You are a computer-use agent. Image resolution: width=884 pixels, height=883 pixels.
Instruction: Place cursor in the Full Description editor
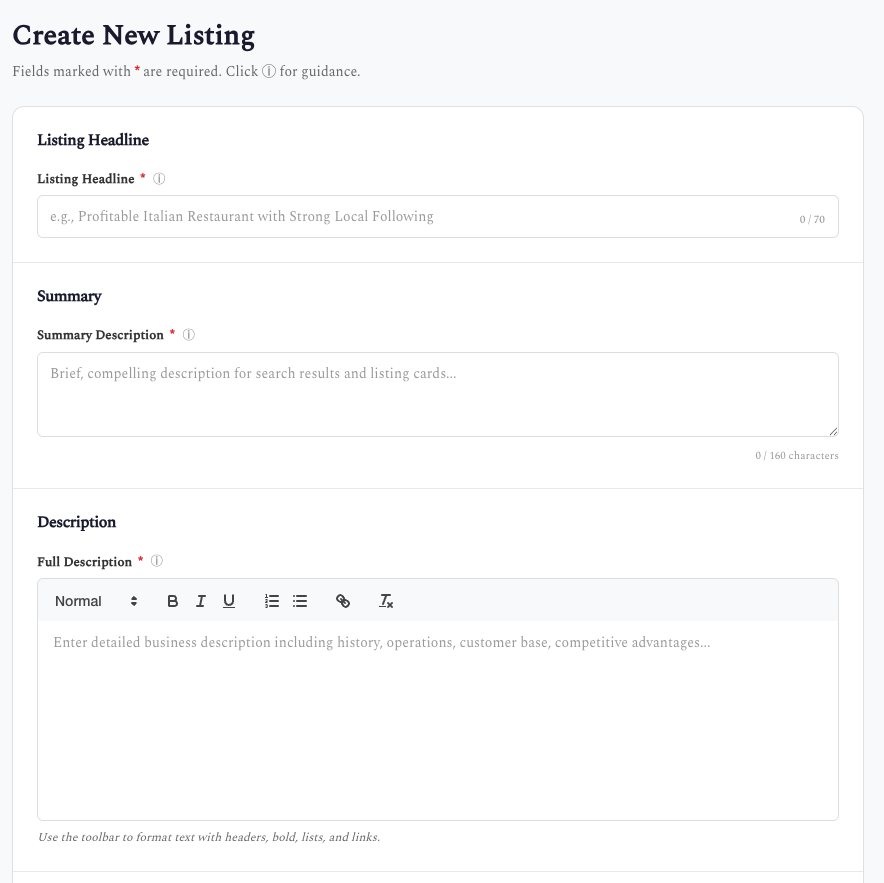point(438,700)
